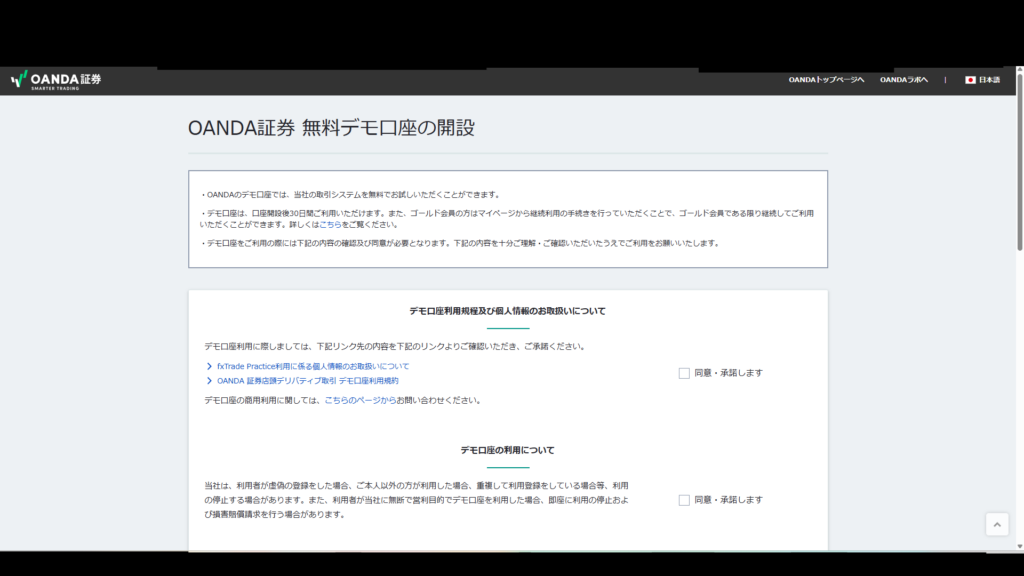
Task: Click the scrollbar down arrow
Action: tap(1019, 547)
